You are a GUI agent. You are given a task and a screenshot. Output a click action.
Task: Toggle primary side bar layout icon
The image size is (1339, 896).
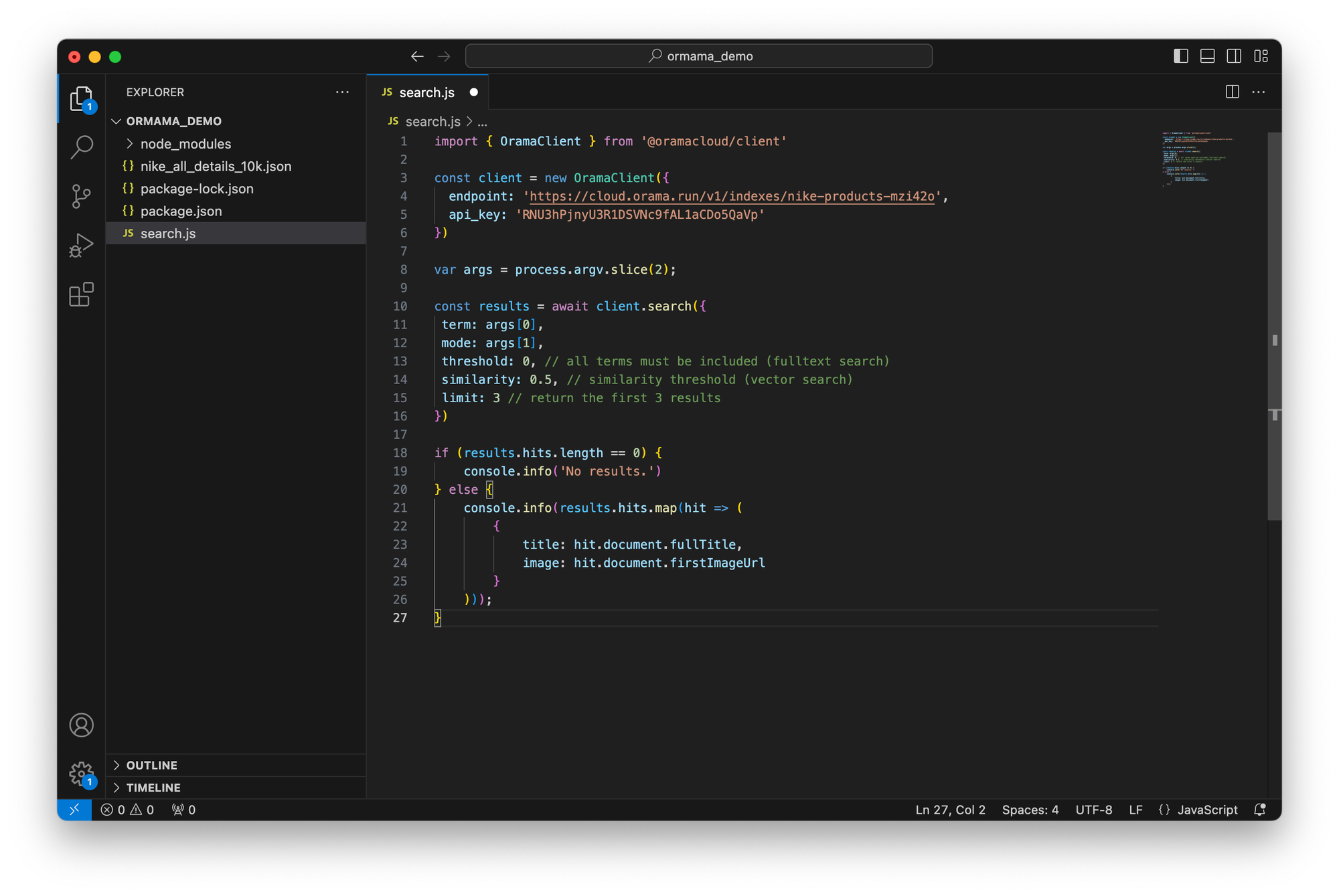coord(1181,56)
